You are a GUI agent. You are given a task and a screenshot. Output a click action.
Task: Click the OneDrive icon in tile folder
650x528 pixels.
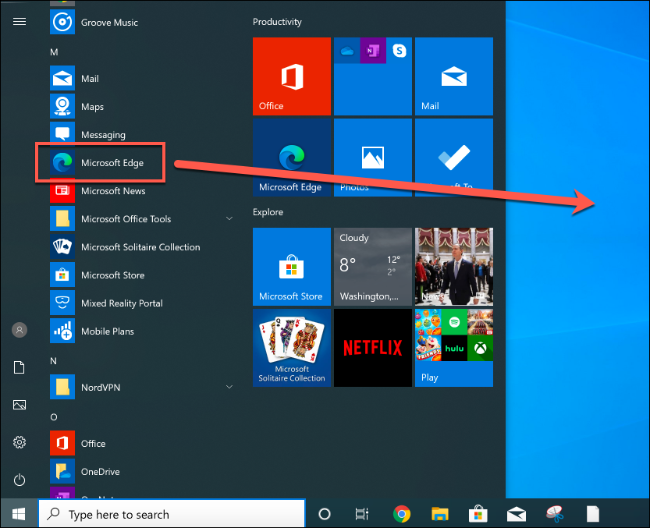pyautogui.click(x=347, y=51)
